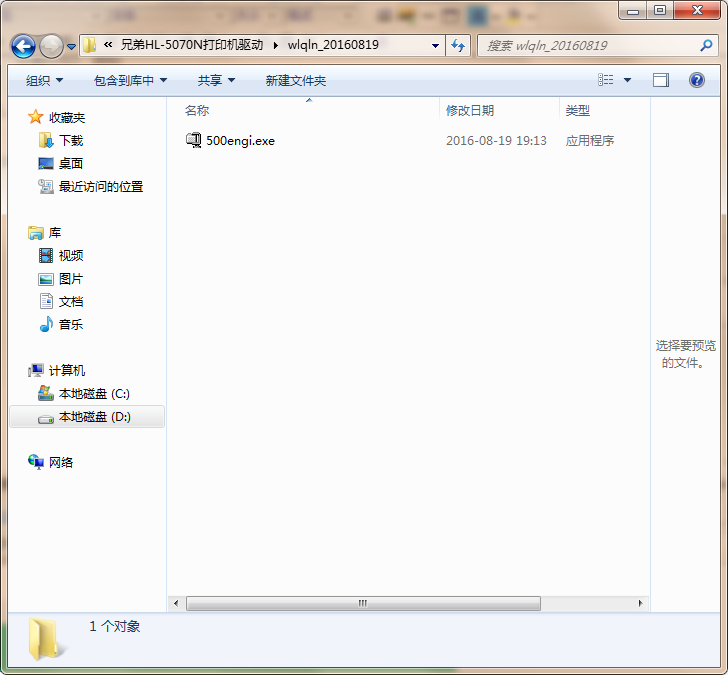Sort files by 类型 column
The height and width of the screenshot is (675, 728).
(x=578, y=110)
